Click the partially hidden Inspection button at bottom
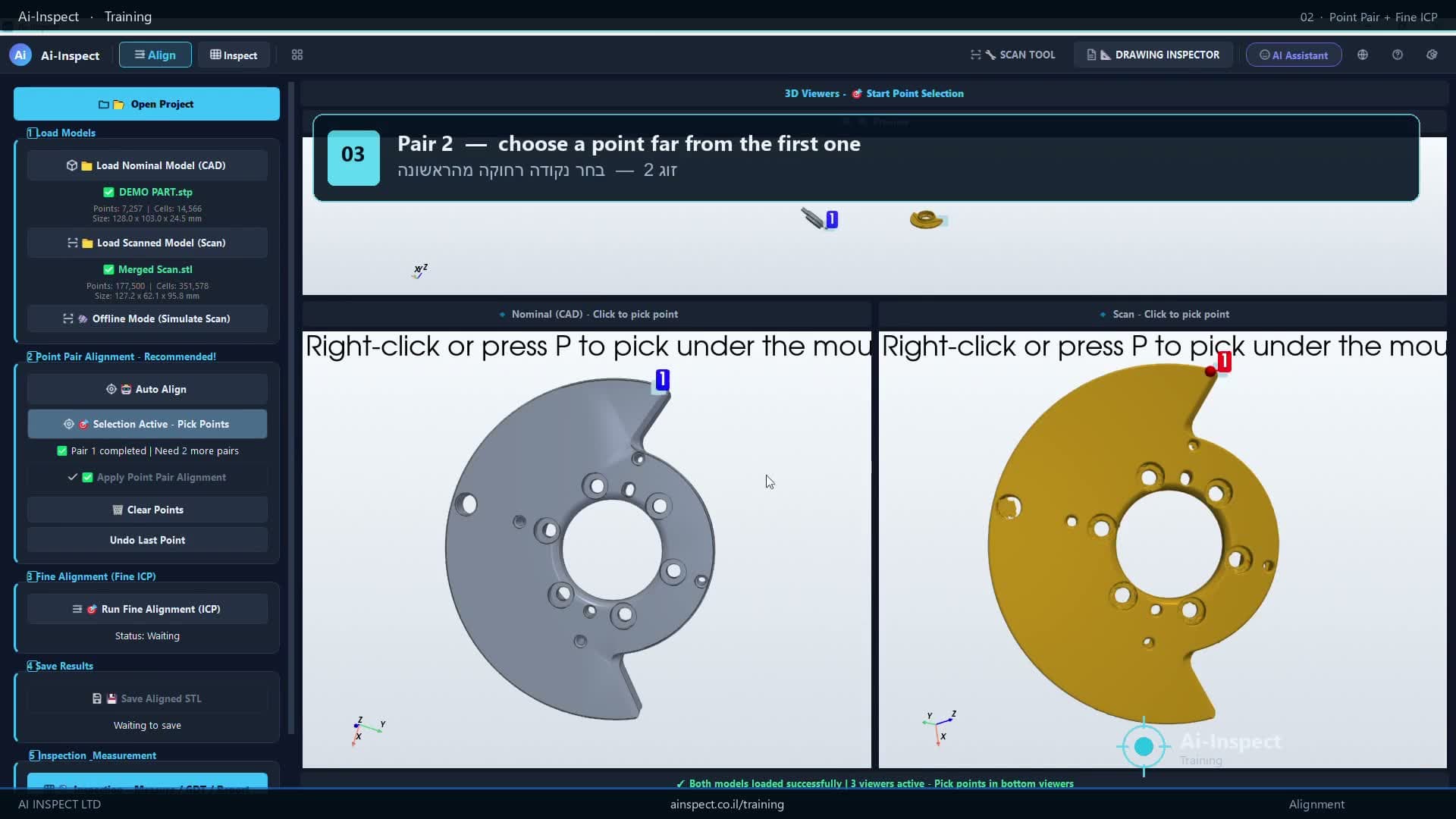The width and height of the screenshot is (1456, 819). [147, 781]
